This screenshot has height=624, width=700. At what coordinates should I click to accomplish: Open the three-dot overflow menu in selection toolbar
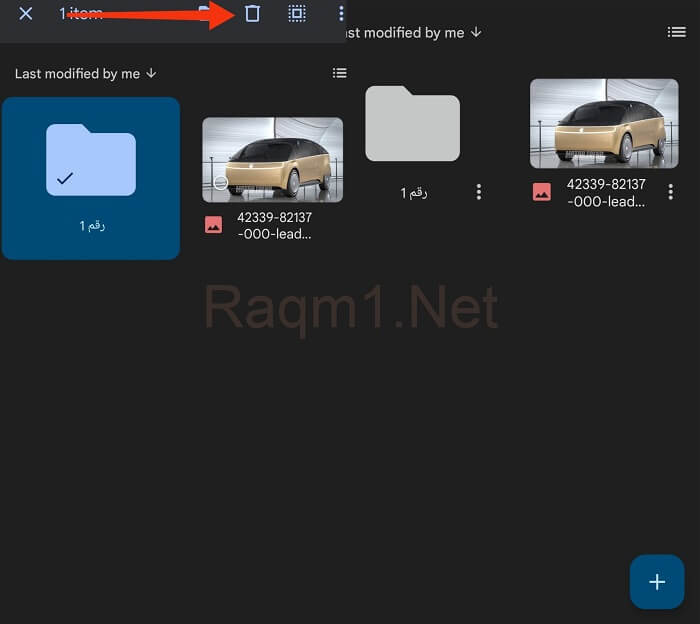pos(341,14)
